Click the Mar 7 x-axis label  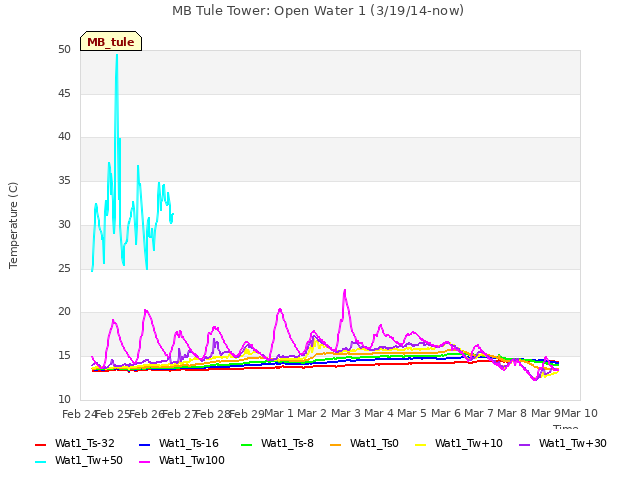tap(479, 413)
